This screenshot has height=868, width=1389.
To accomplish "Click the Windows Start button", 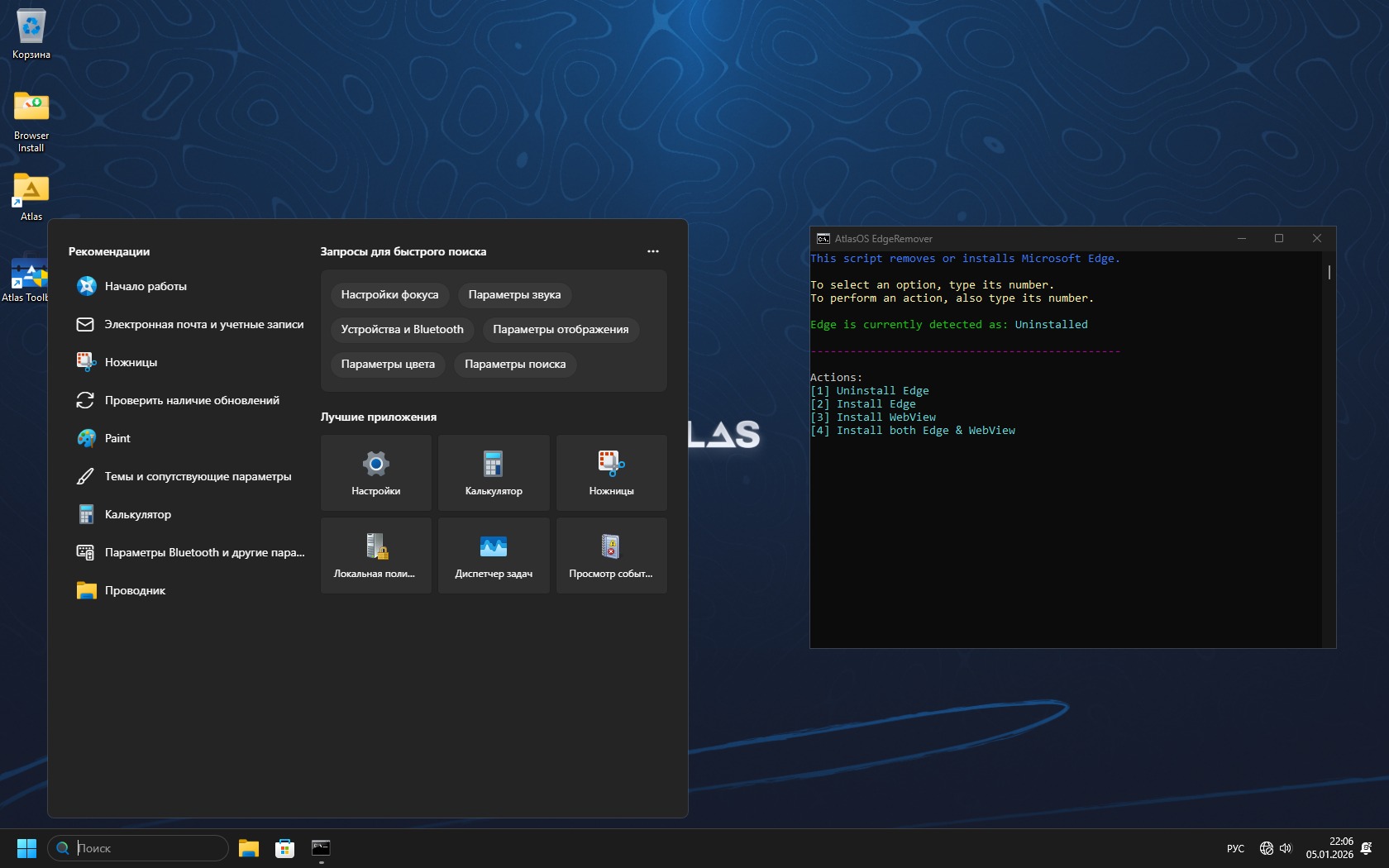I will (x=26, y=848).
